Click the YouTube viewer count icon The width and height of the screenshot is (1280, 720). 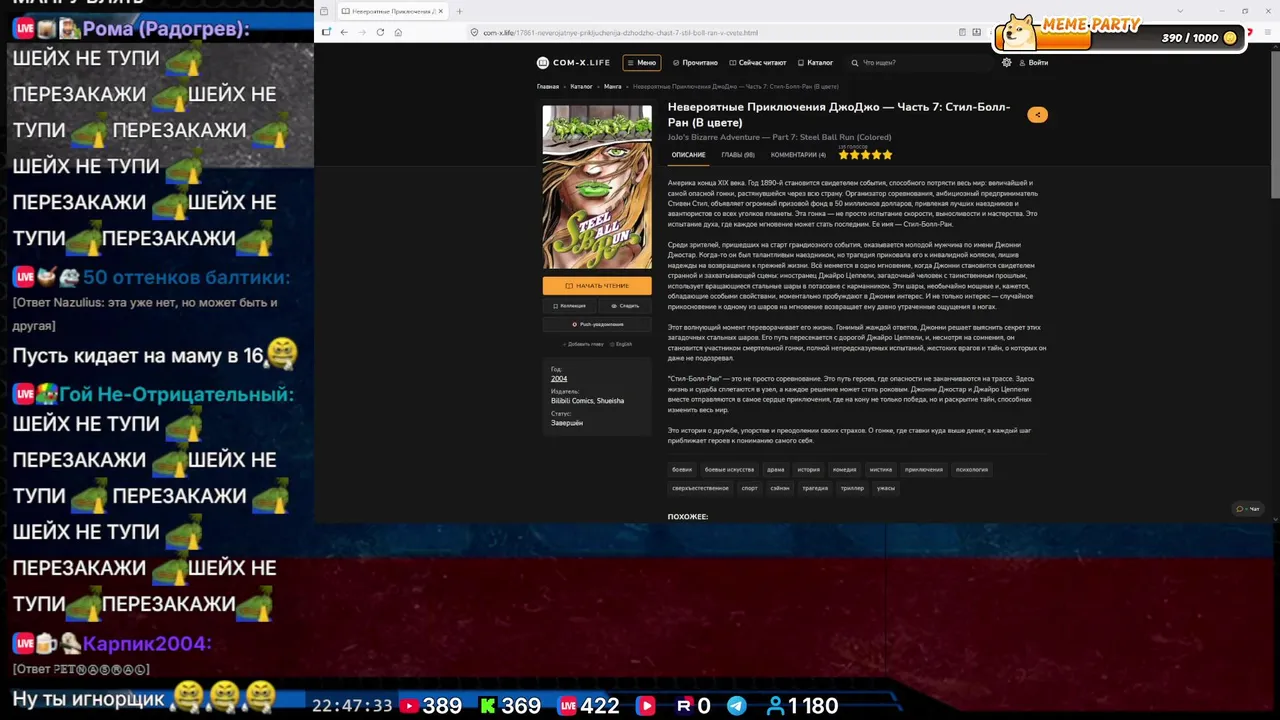click(409, 706)
